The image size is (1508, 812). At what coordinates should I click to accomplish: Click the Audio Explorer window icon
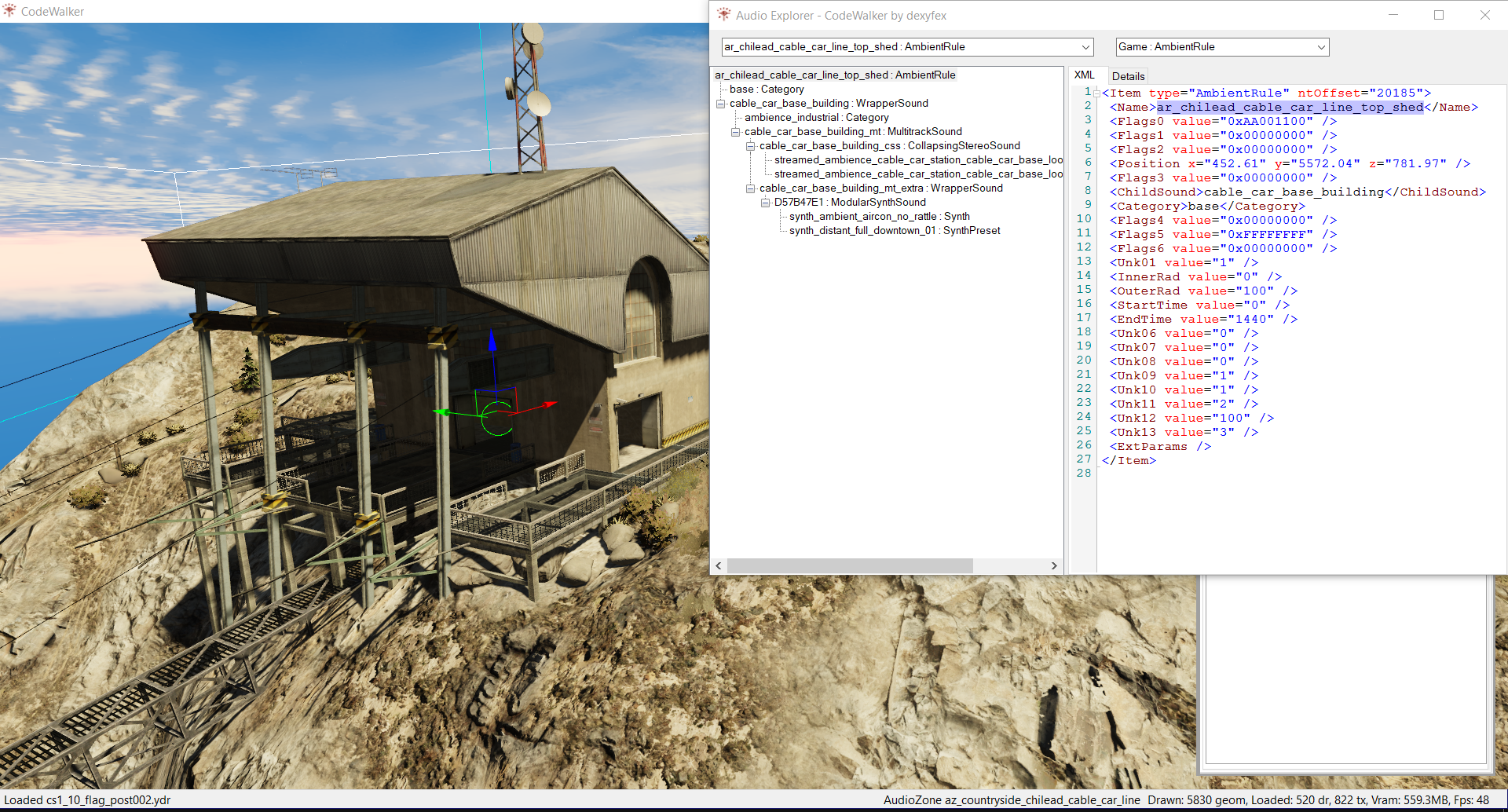click(723, 15)
